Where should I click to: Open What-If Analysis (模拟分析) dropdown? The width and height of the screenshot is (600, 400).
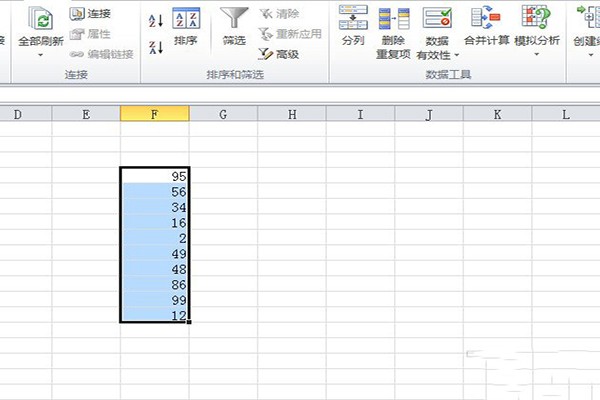[x=537, y=54]
